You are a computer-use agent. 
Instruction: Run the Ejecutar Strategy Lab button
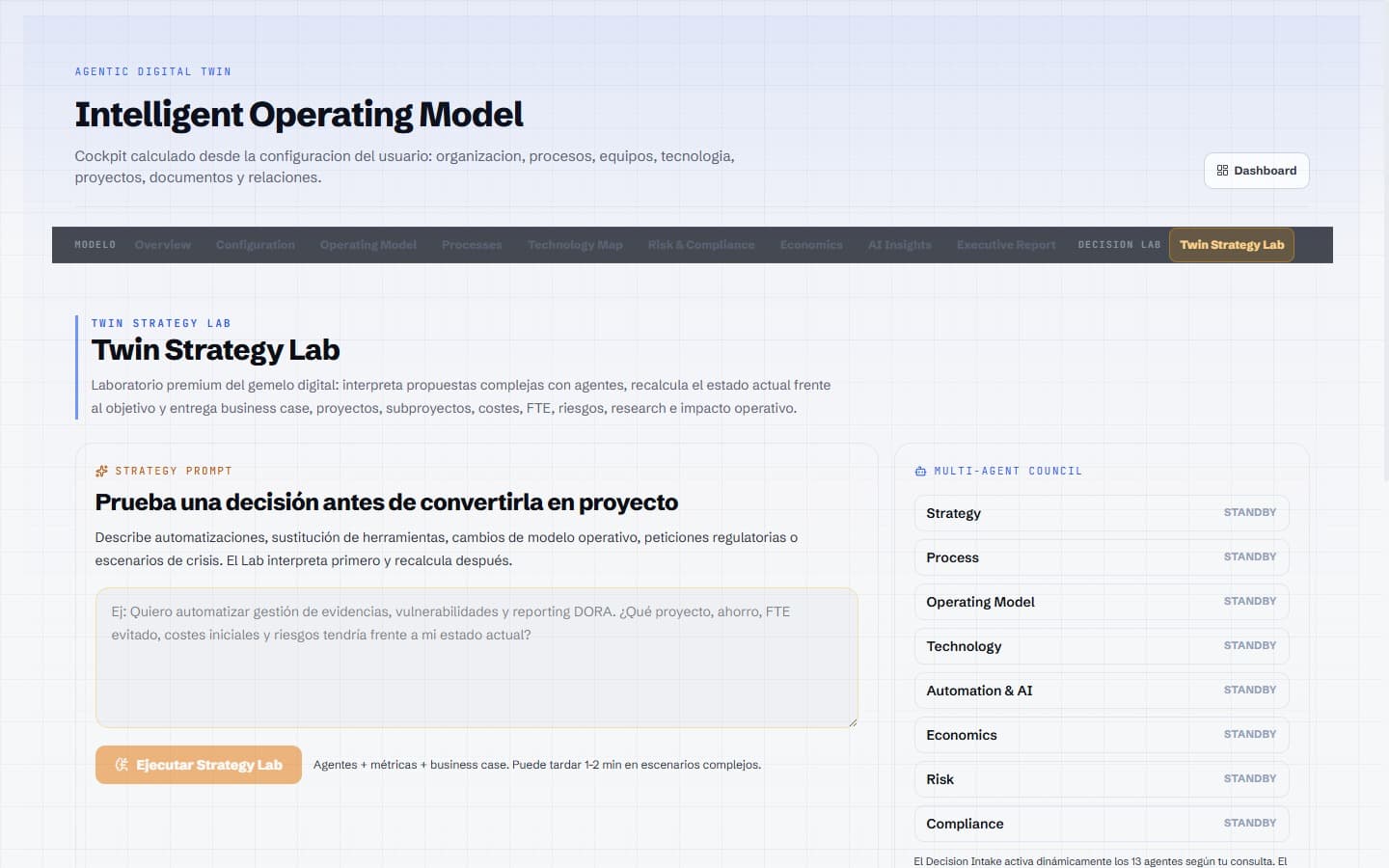click(x=199, y=765)
